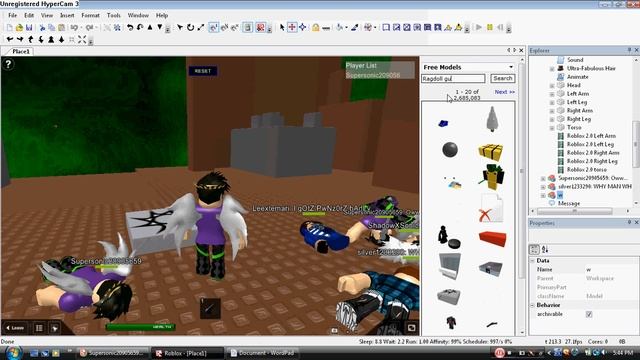Screen dimensions: 640x360
Task: Click the Explorer vertical scrollbar thumb
Action: 636,144
